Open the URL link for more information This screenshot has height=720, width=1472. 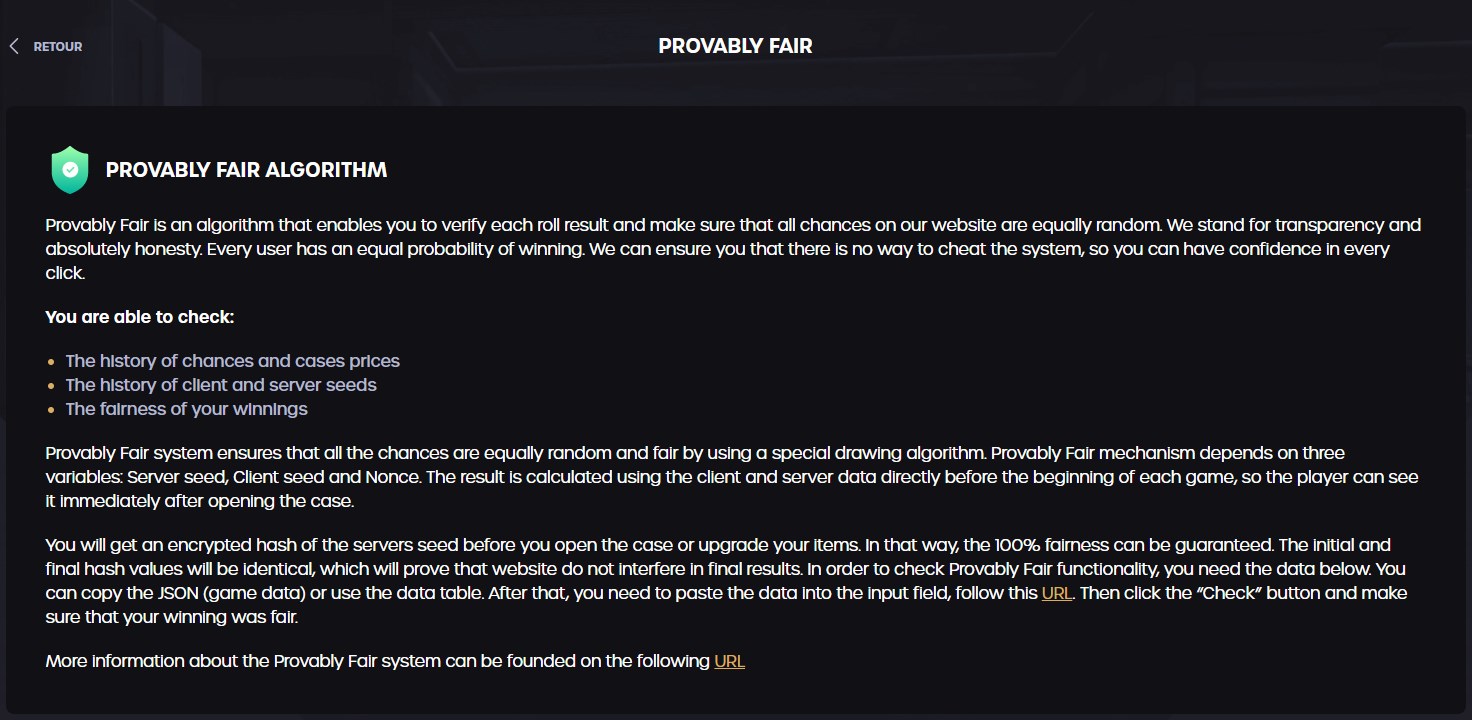(x=729, y=661)
